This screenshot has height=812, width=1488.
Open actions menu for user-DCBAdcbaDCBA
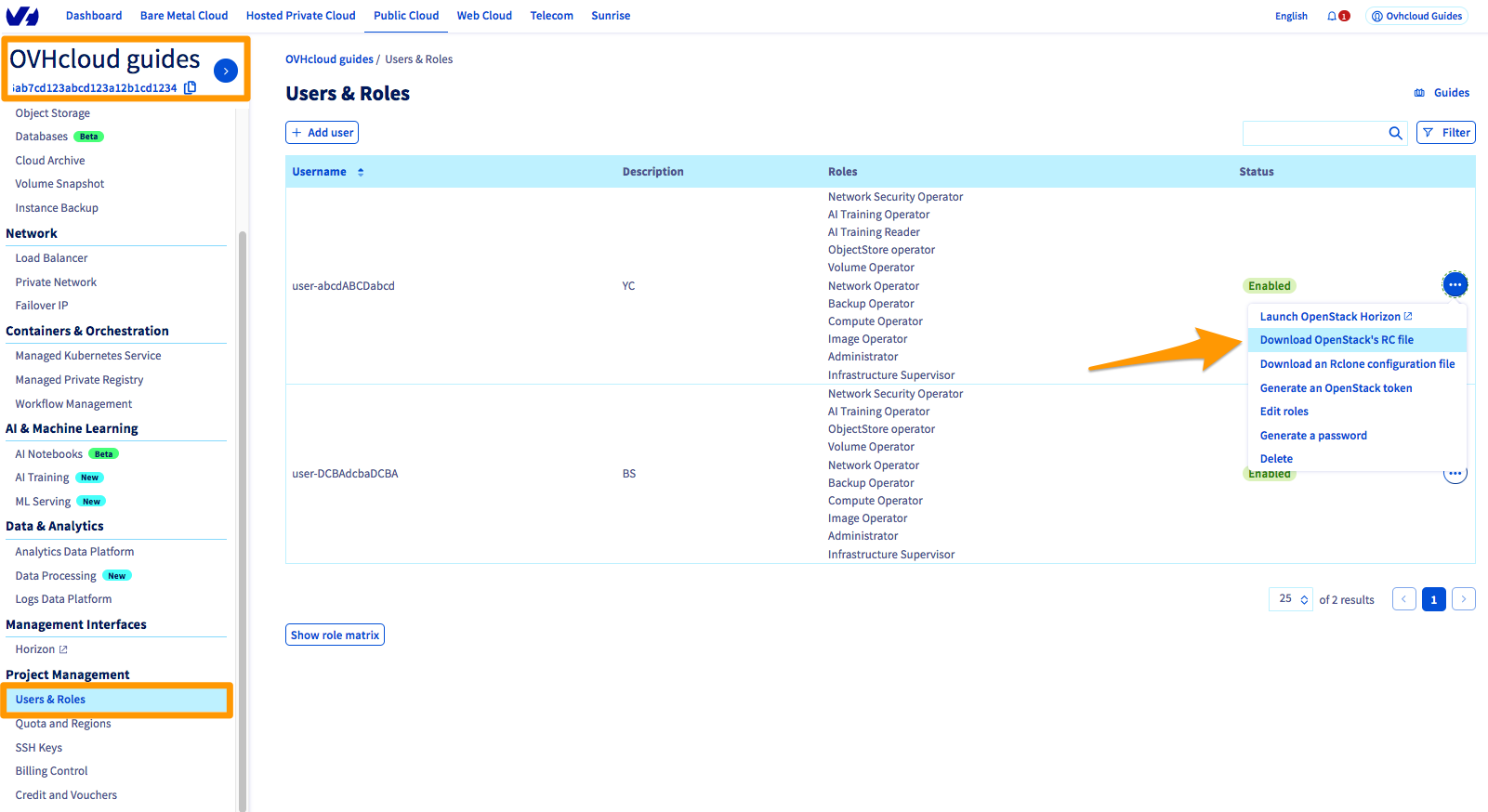pyautogui.click(x=1455, y=474)
